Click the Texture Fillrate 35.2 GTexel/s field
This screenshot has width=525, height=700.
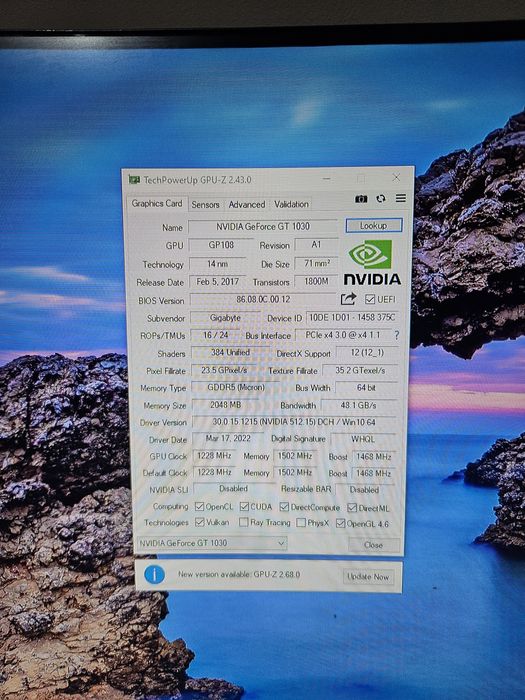tap(360, 370)
